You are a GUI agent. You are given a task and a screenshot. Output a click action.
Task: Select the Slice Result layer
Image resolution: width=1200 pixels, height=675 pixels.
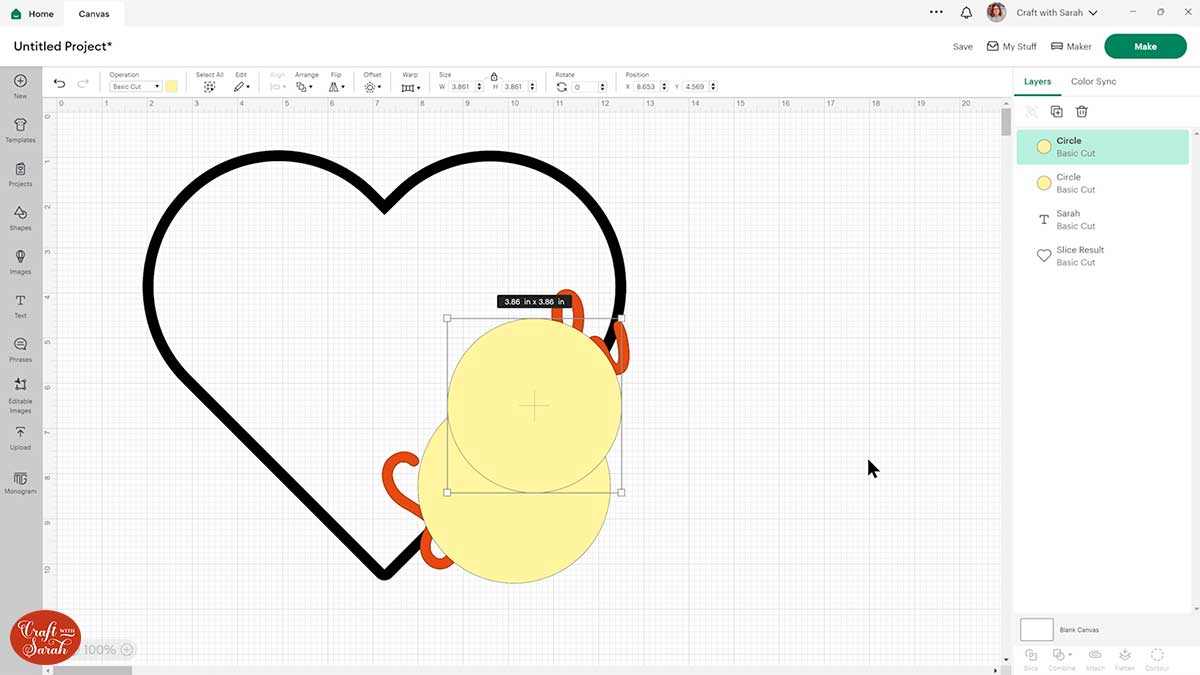tap(1103, 256)
